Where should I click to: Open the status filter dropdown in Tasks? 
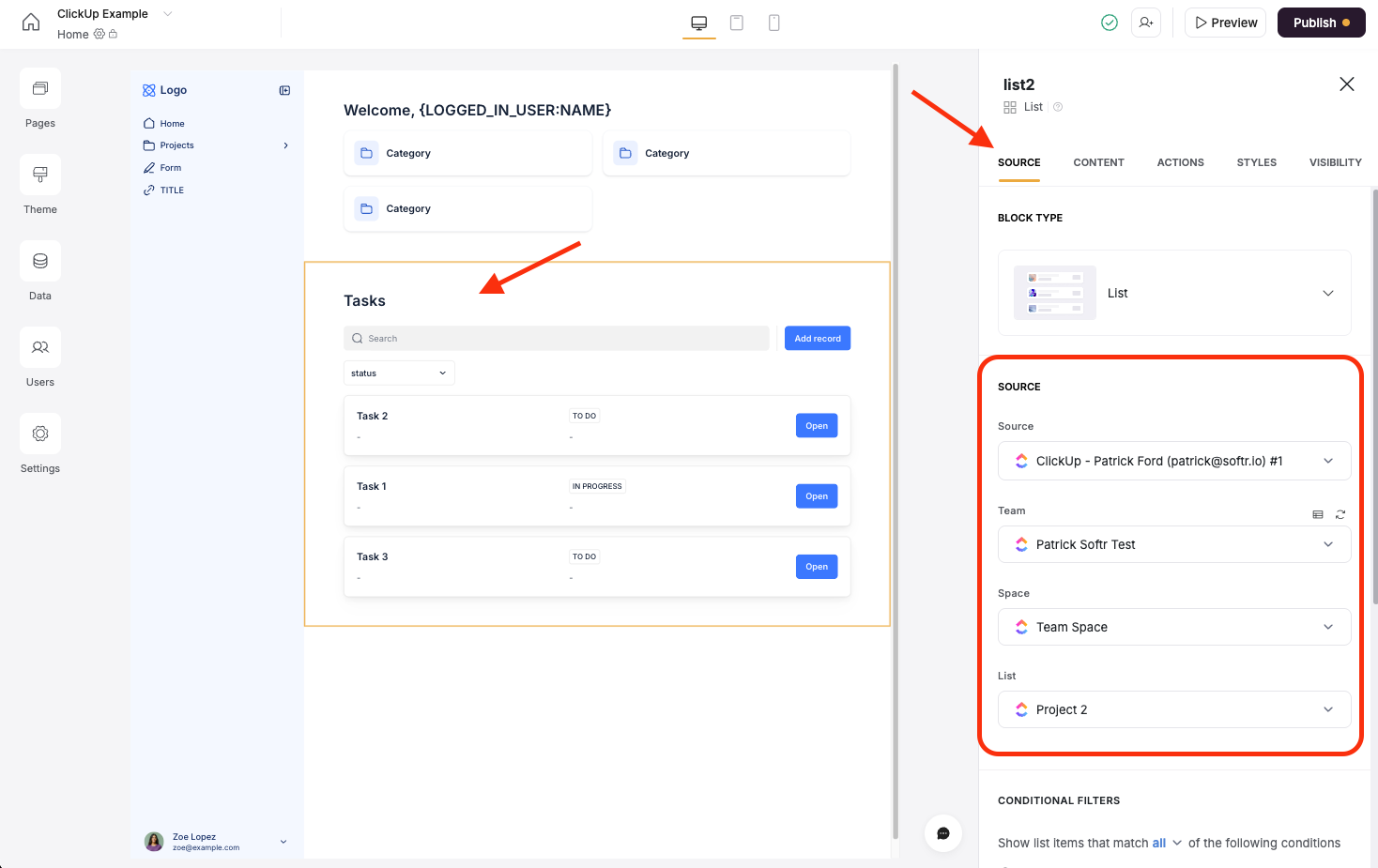point(398,373)
